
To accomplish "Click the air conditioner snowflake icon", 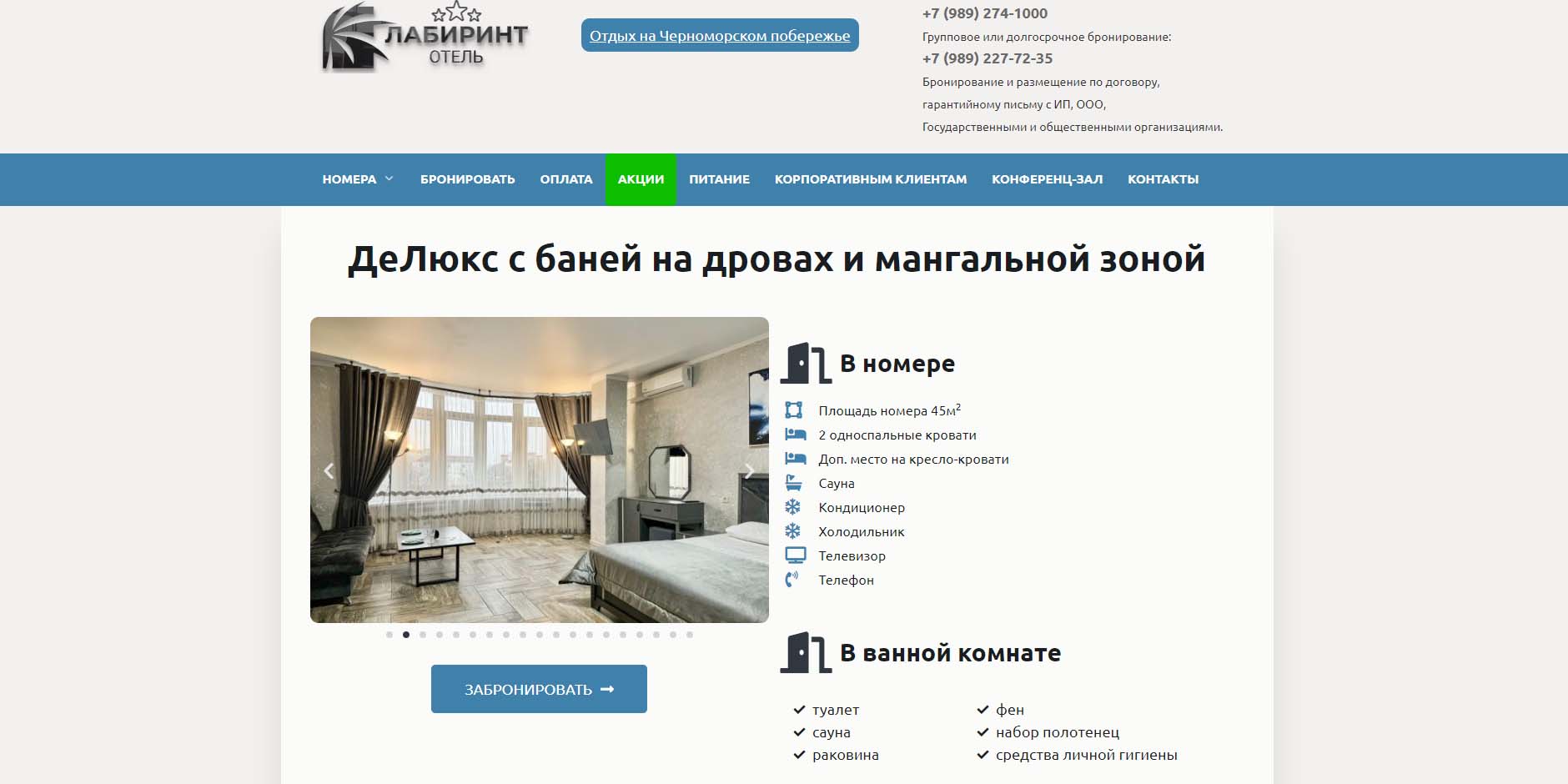I will (792, 507).
